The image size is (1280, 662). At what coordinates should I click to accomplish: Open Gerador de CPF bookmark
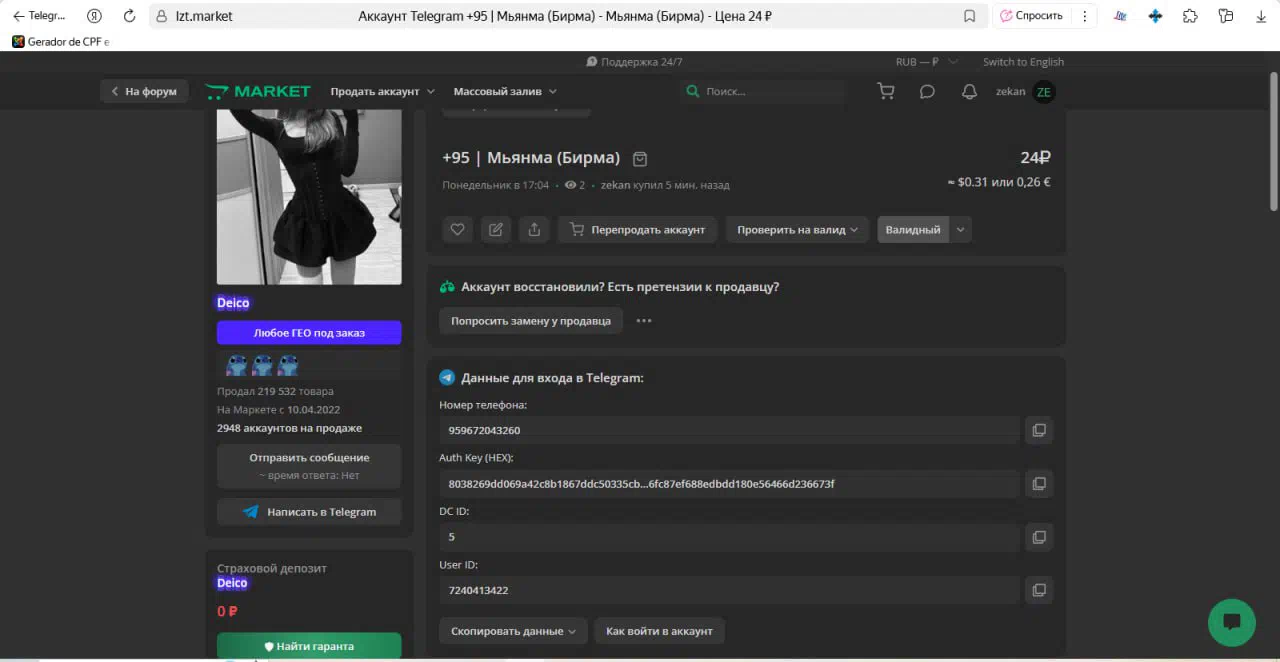tap(60, 42)
